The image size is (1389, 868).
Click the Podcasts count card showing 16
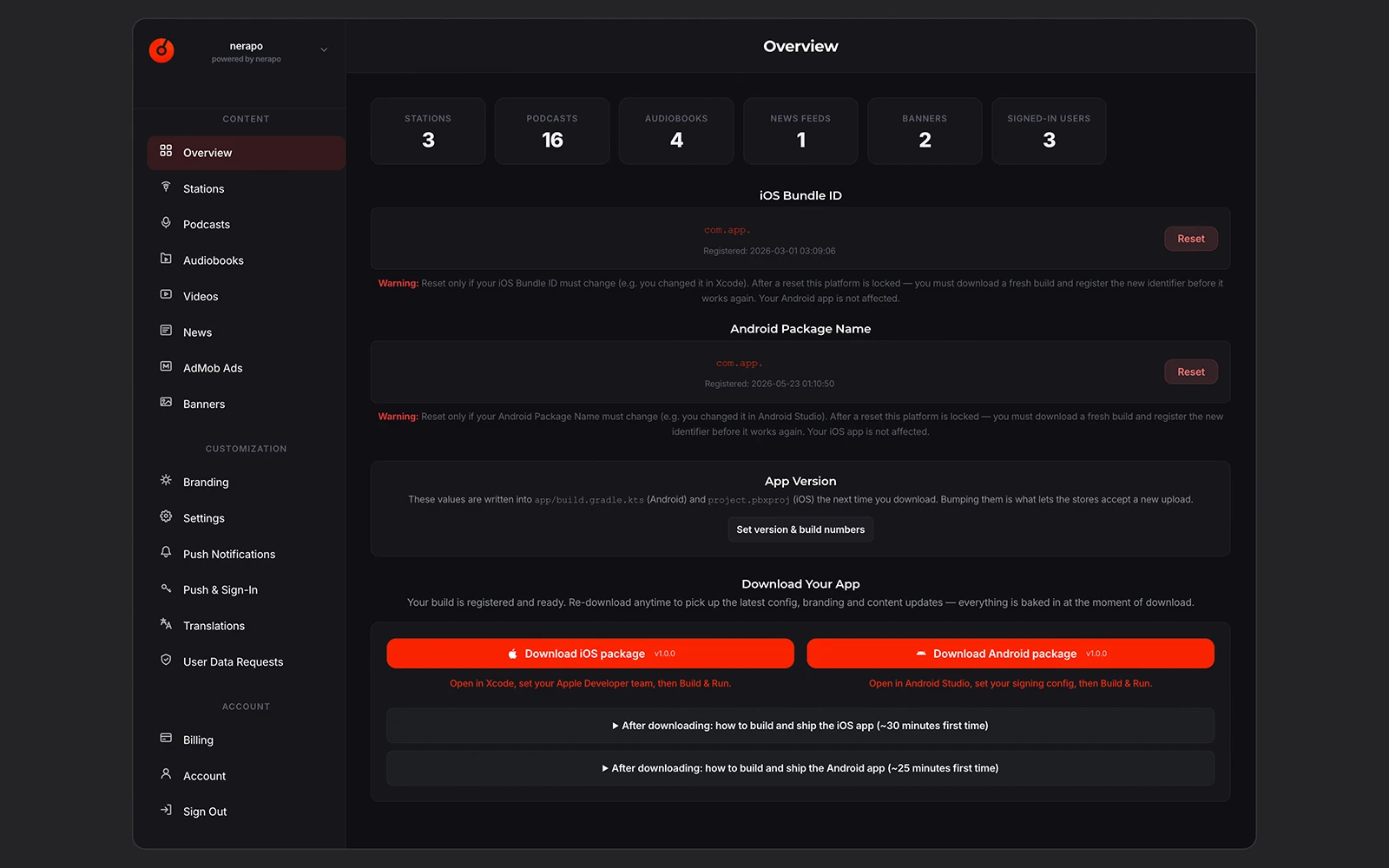(x=552, y=131)
